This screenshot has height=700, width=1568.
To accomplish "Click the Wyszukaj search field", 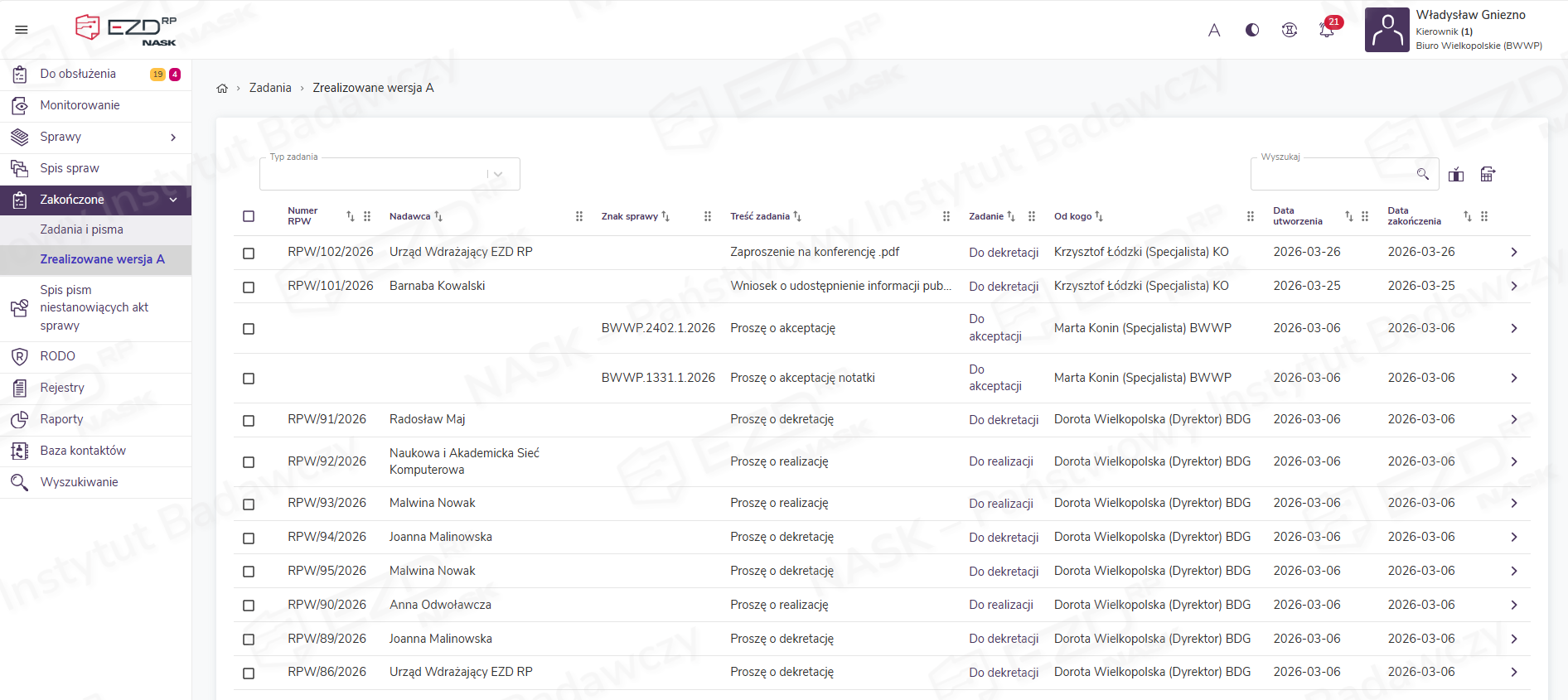I will [x=1334, y=174].
